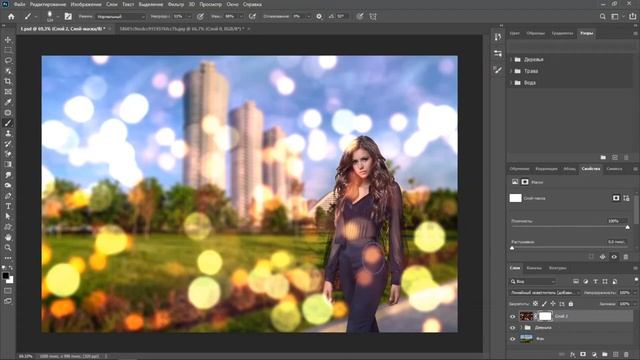Select the Lasso tool

[8, 60]
